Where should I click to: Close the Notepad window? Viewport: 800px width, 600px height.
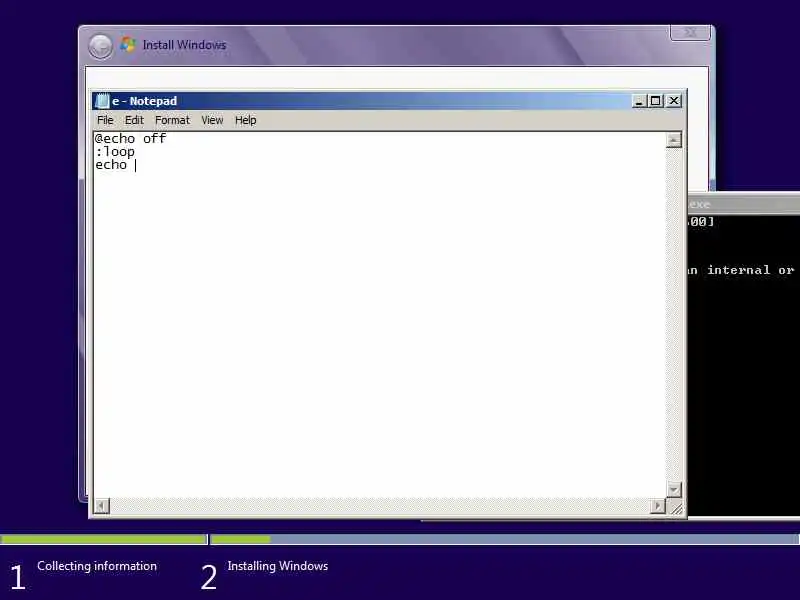click(x=674, y=101)
